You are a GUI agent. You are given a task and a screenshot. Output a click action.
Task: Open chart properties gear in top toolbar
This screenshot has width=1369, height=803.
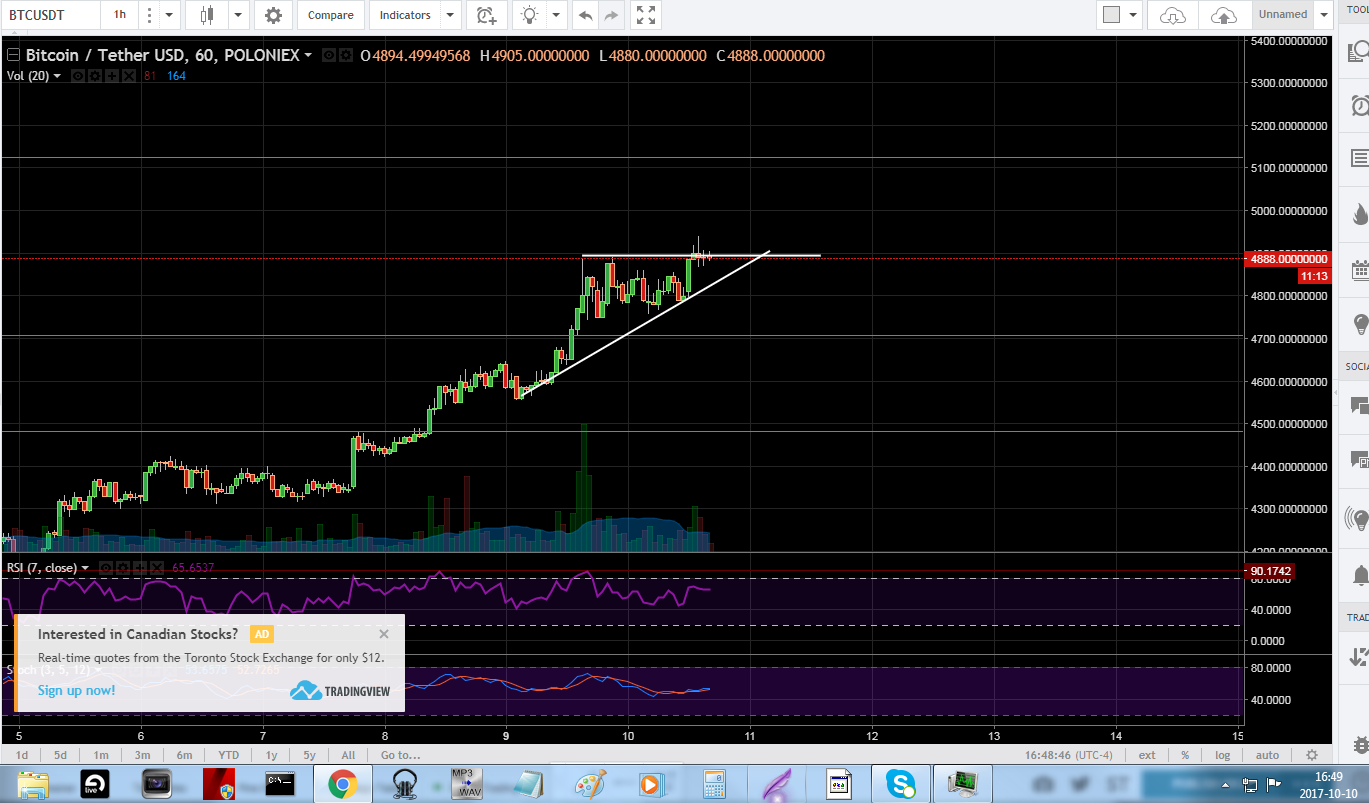coord(273,15)
